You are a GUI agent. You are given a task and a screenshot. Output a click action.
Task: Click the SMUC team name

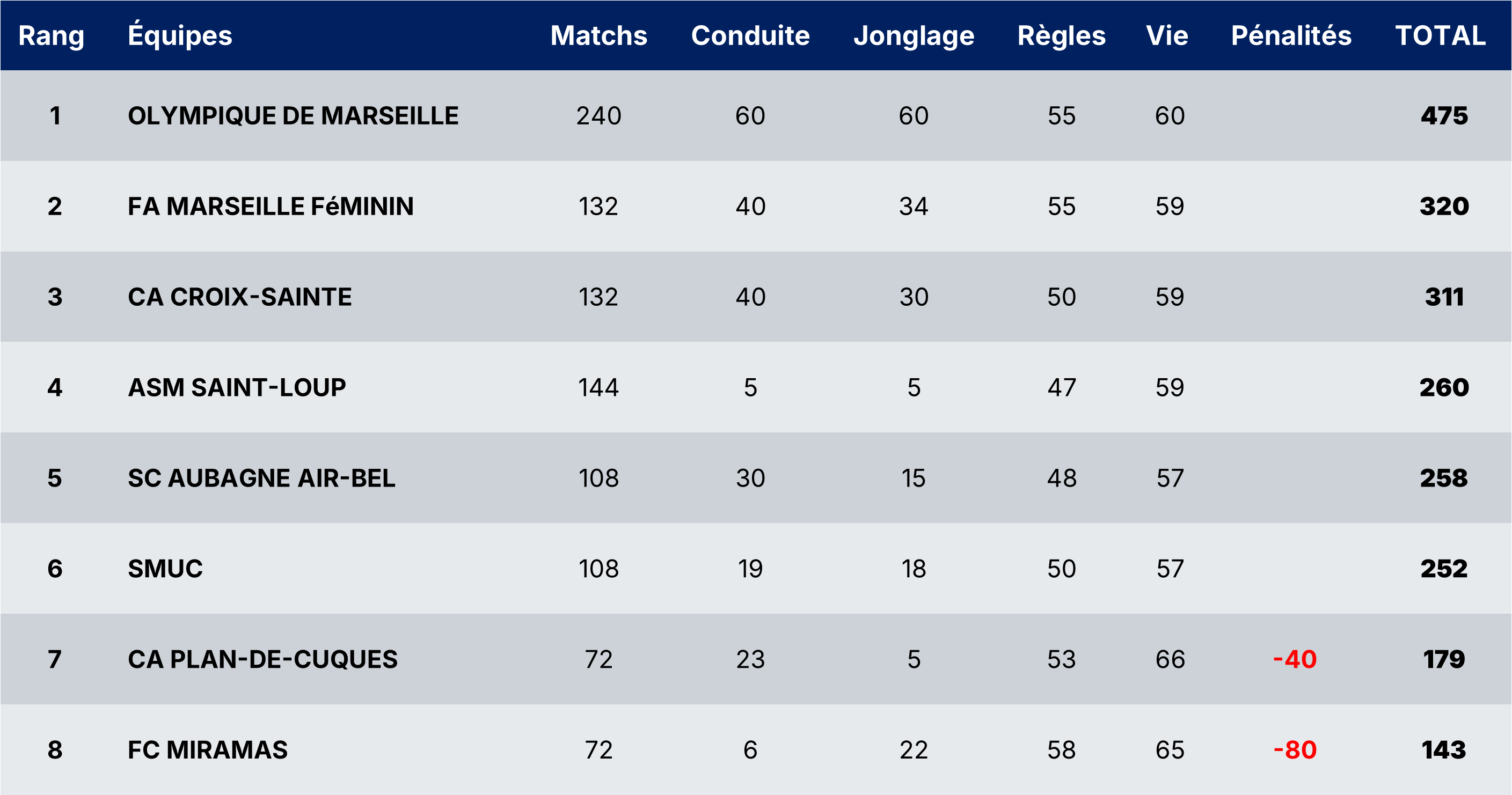(x=165, y=569)
